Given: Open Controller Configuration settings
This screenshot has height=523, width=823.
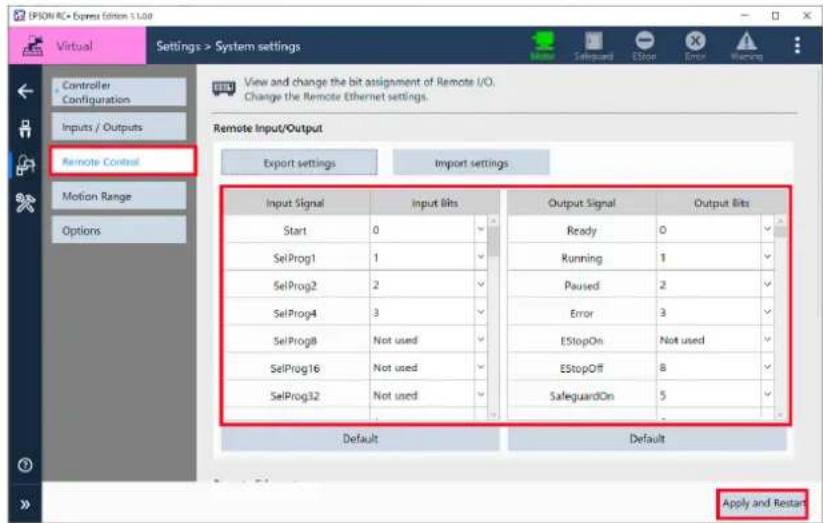Looking at the screenshot, I should click(x=119, y=92).
